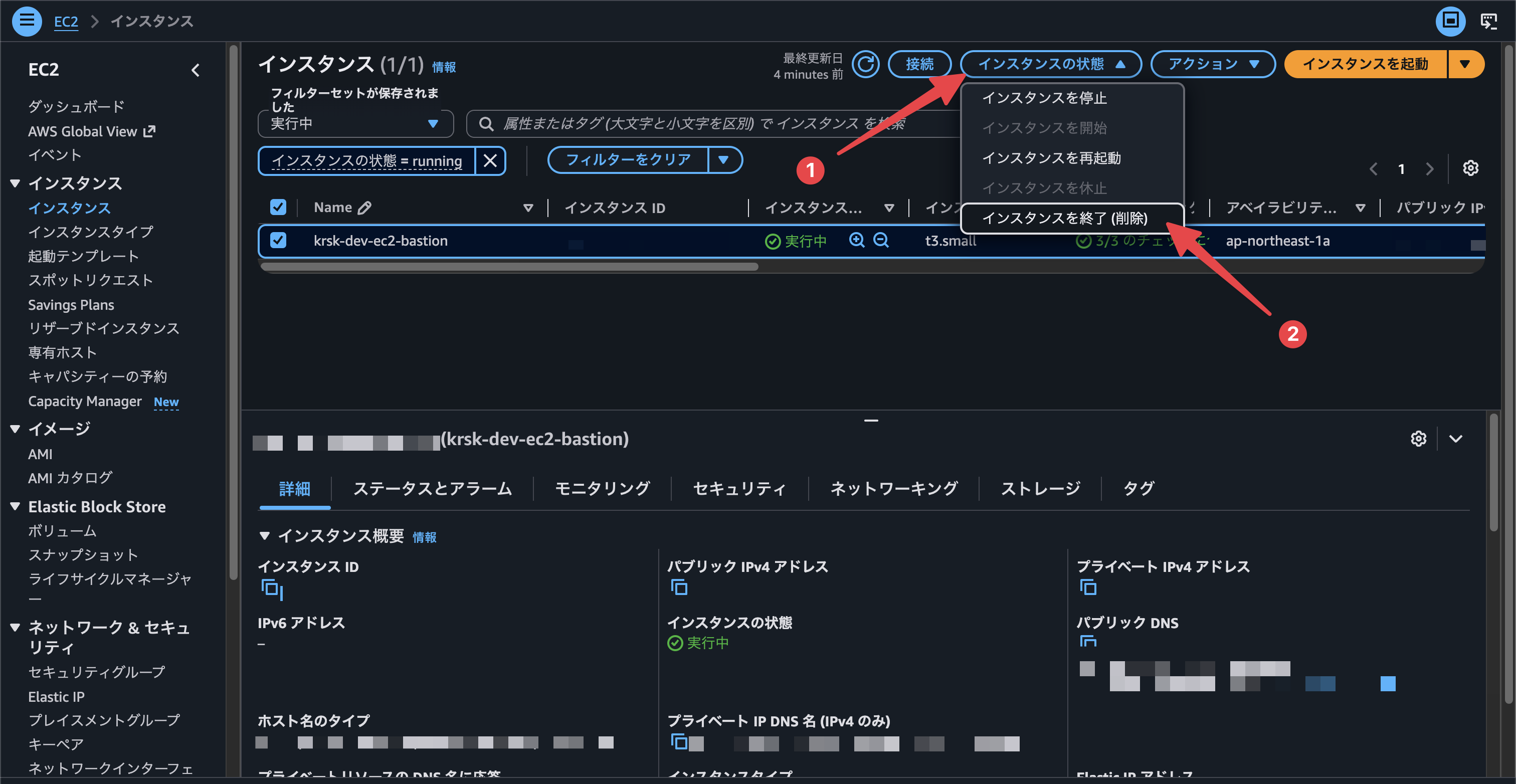Collapse the EC2 sidebar with the arrow
This screenshot has height=784, width=1516.
[196, 70]
